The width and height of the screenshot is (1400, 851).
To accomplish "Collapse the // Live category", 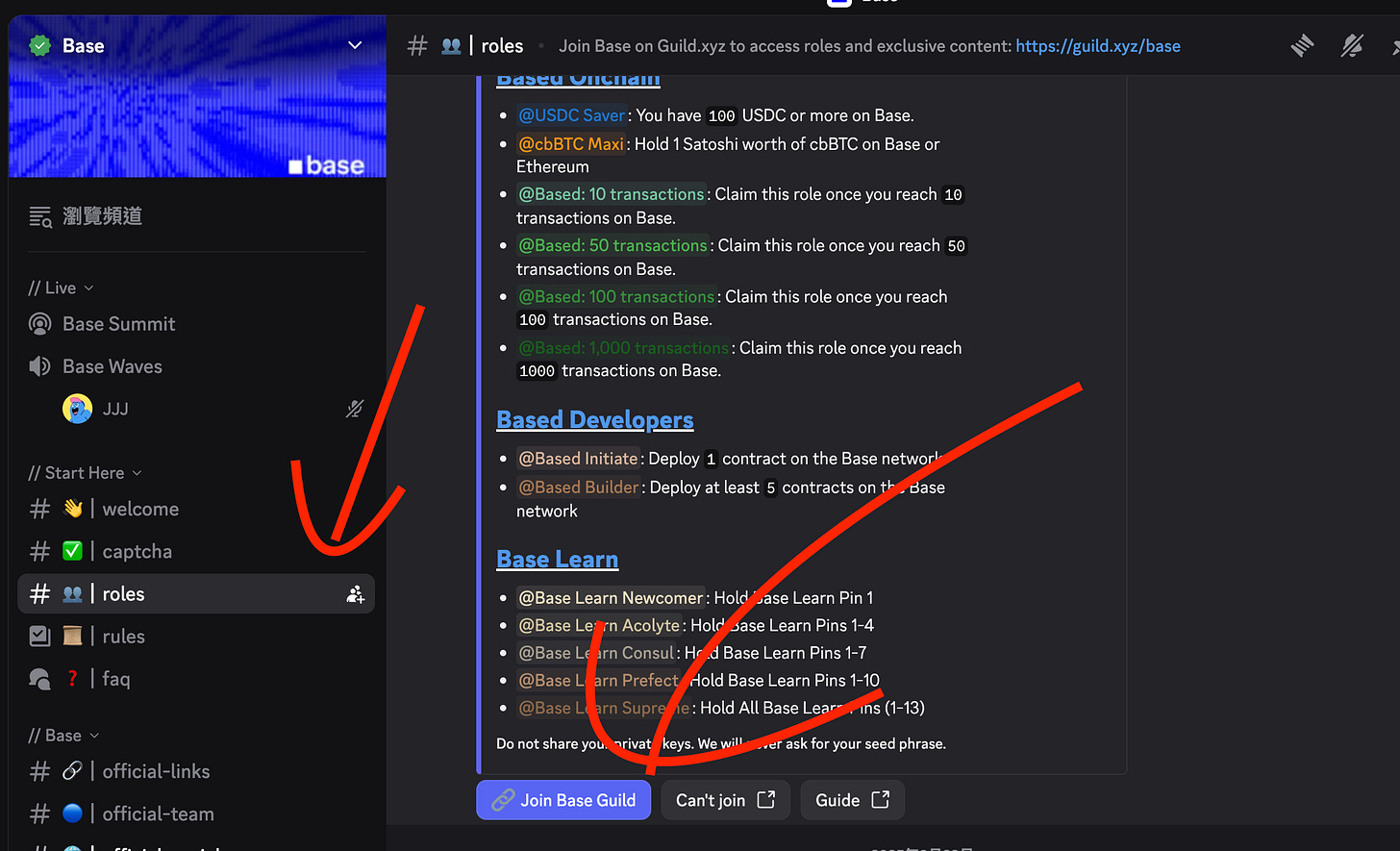I will [x=61, y=288].
